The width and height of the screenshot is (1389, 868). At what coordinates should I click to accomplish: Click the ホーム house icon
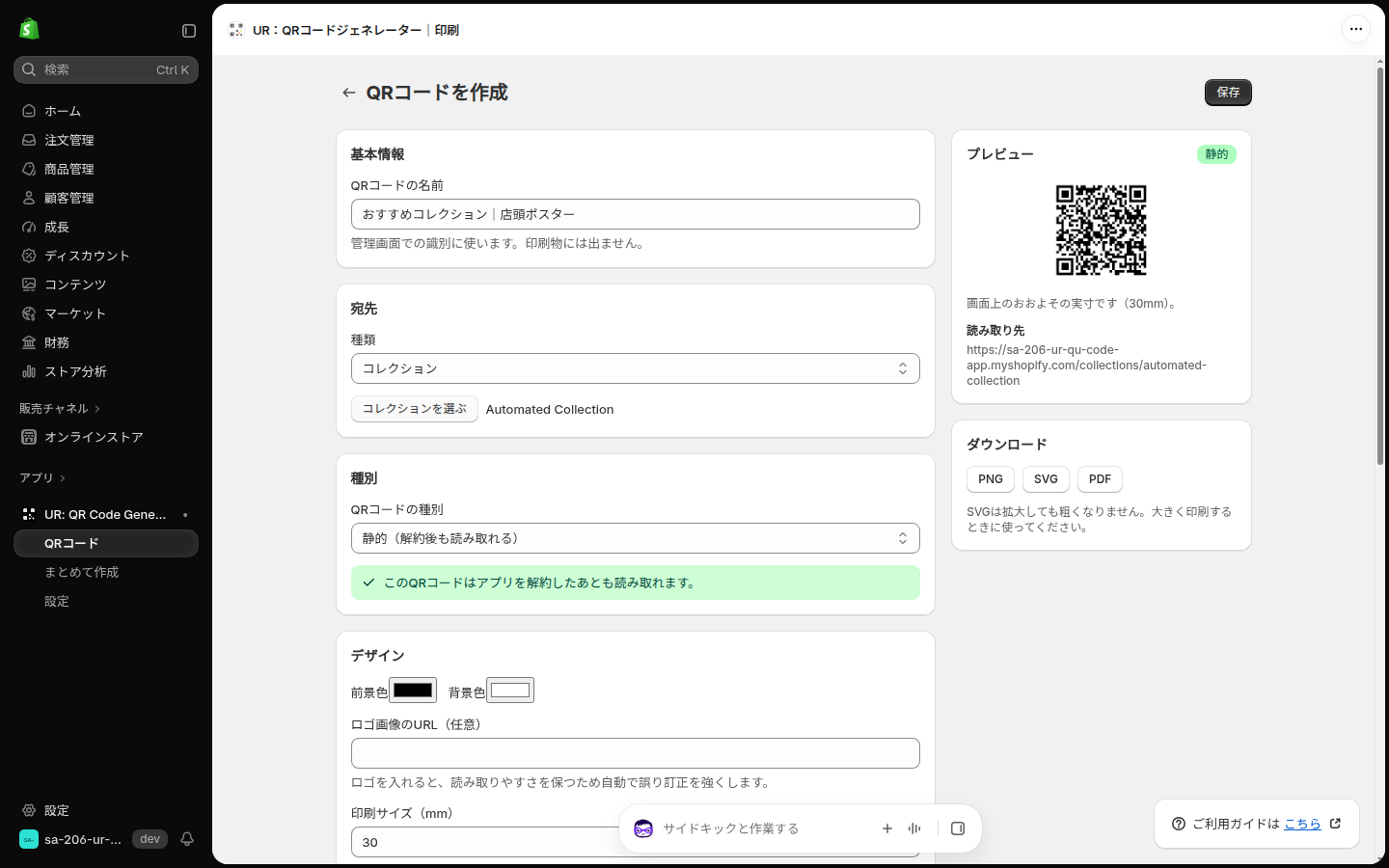[29, 111]
